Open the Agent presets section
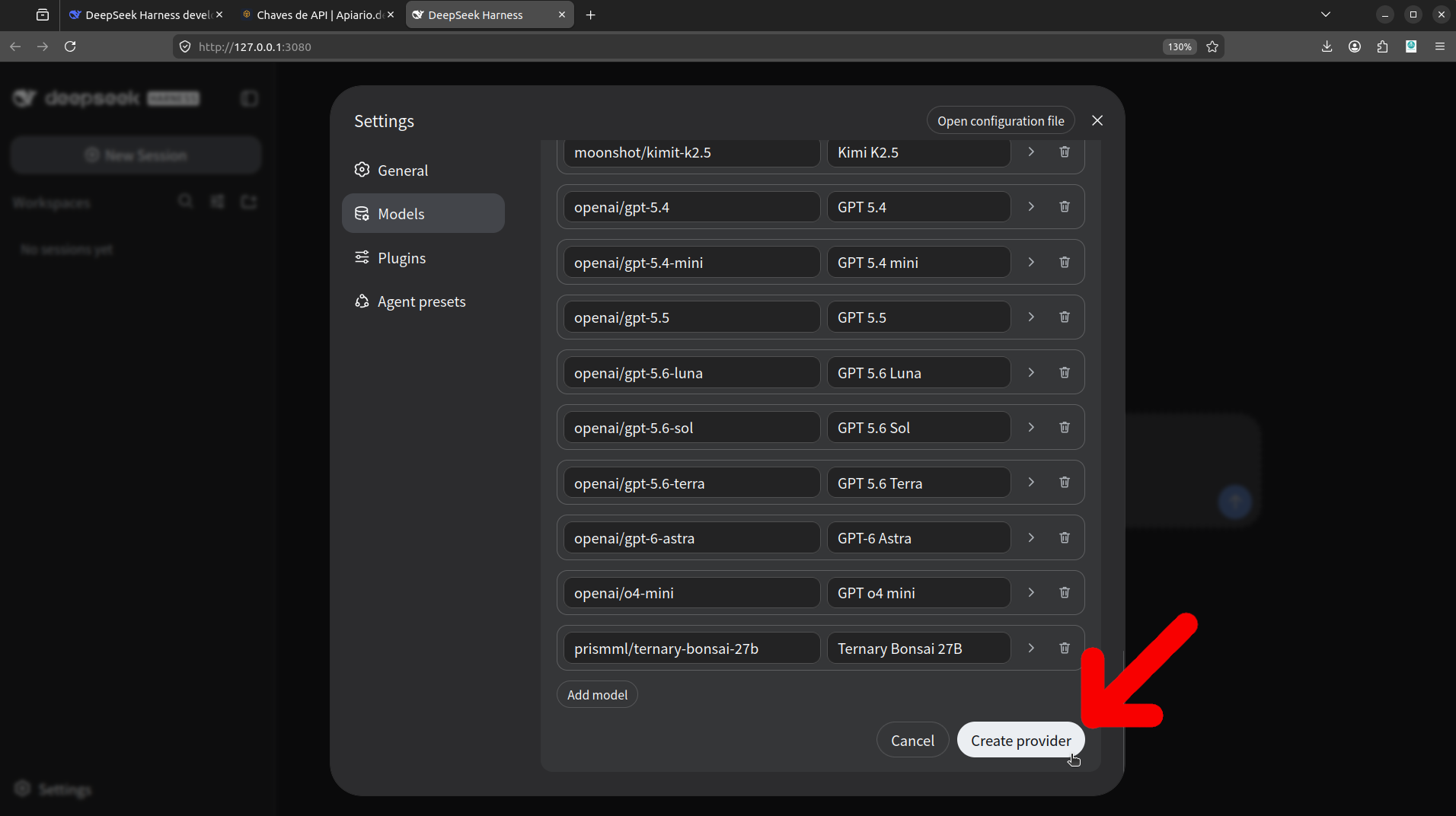 click(423, 301)
